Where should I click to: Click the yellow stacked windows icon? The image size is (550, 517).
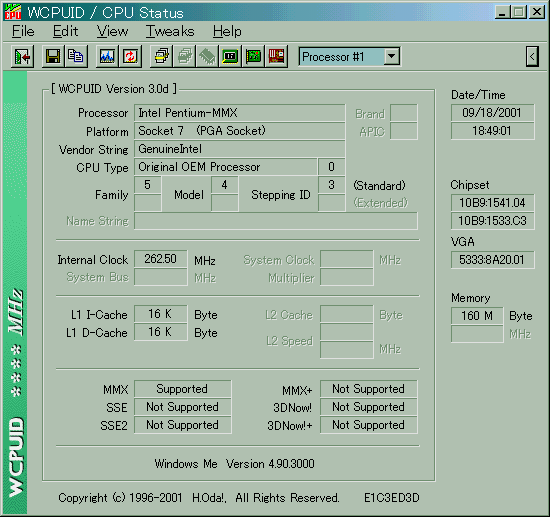click(161, 56)
